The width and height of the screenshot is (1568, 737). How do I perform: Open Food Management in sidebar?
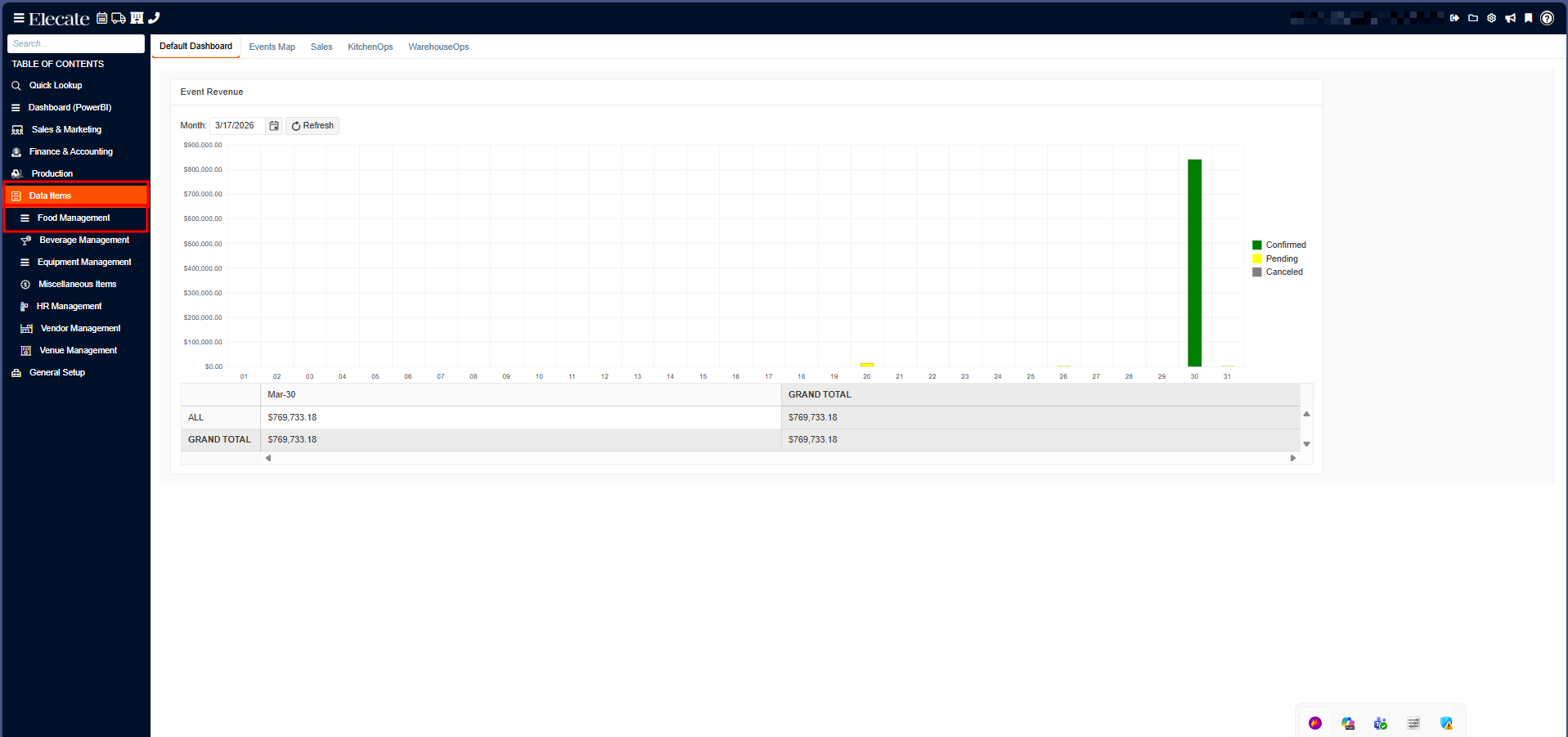[74, 218]
